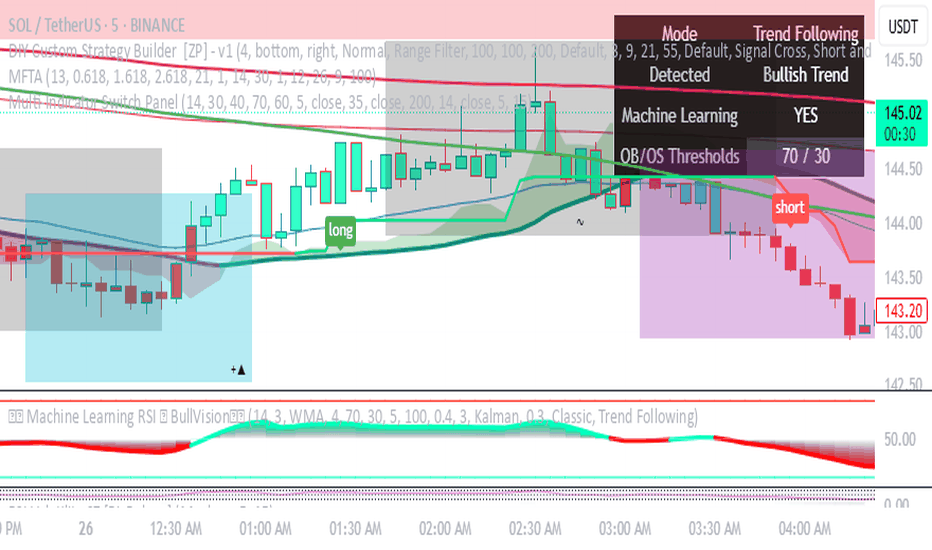Click the 03:00 AM time axis label
The width and height of the screenshot is (932, 550).
coord(625,529)
